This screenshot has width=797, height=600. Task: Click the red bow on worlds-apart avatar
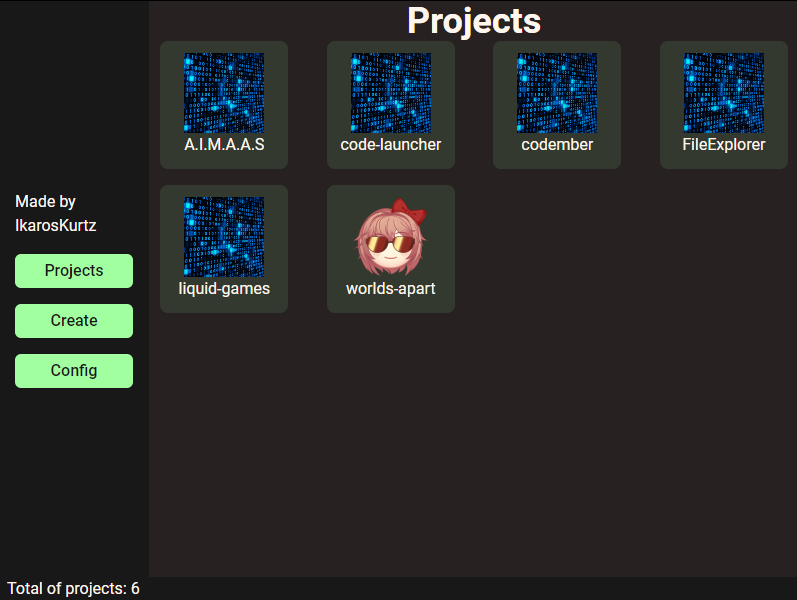tap(409, 211)
